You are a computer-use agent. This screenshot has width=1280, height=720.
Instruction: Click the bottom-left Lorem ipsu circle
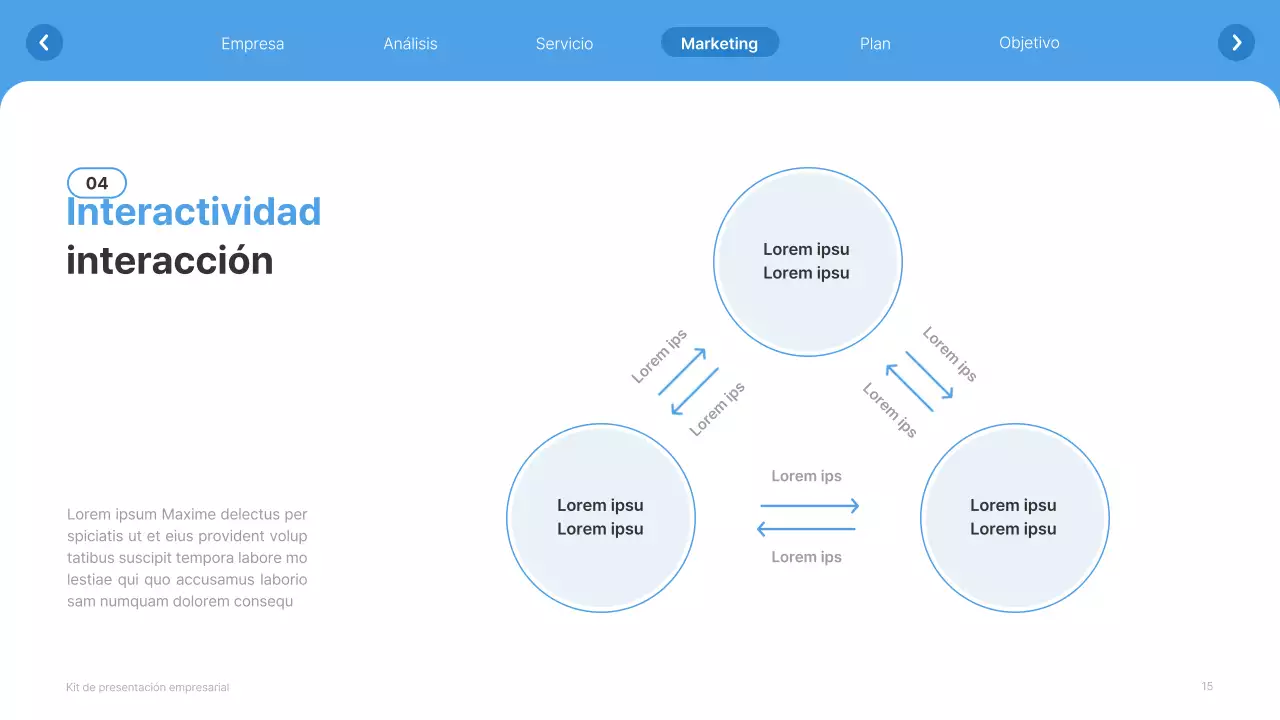click(x=600, y=517)
